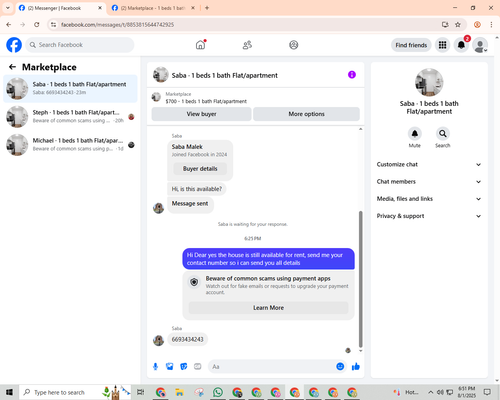Viewport: 500px width, 400px height.
Task: Click the "Hi, is this available?" message
Action: click(x=197, y=189)
